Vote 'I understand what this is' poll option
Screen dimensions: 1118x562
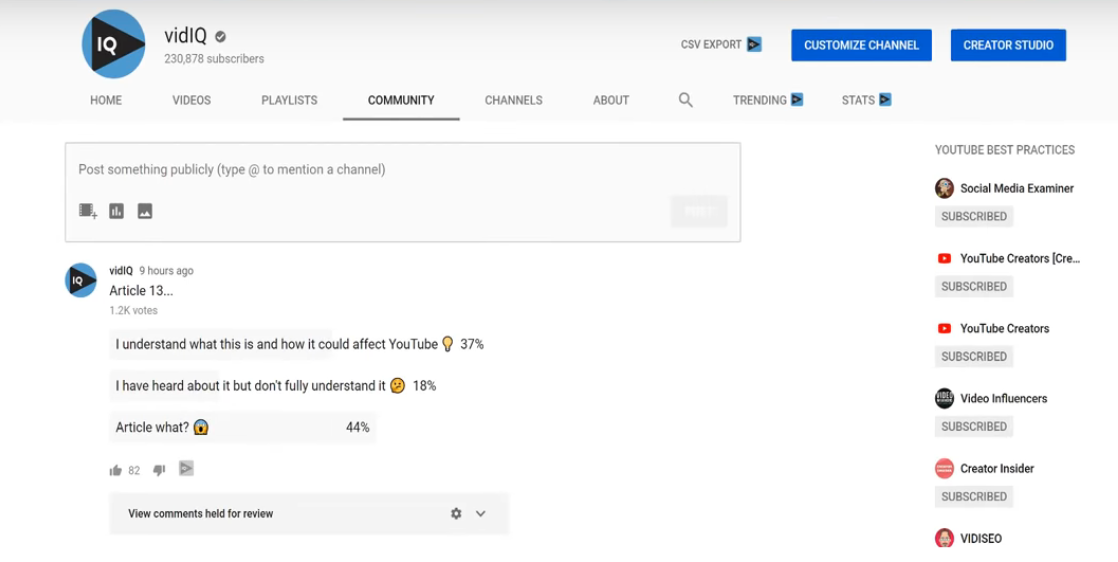tap(299, 344)
